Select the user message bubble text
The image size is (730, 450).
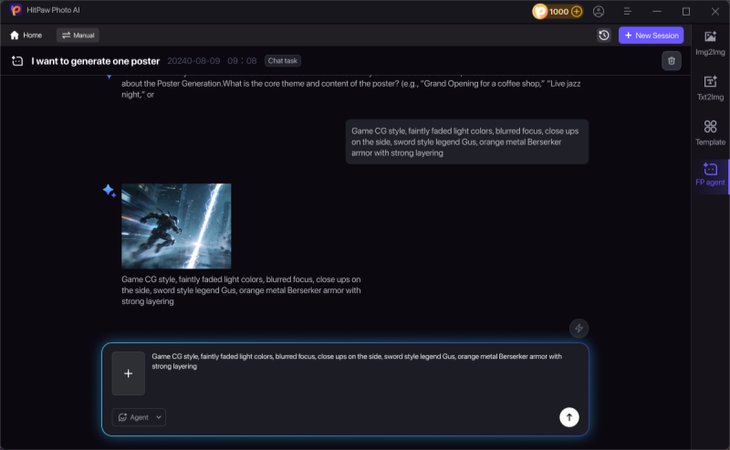(467, 142)
